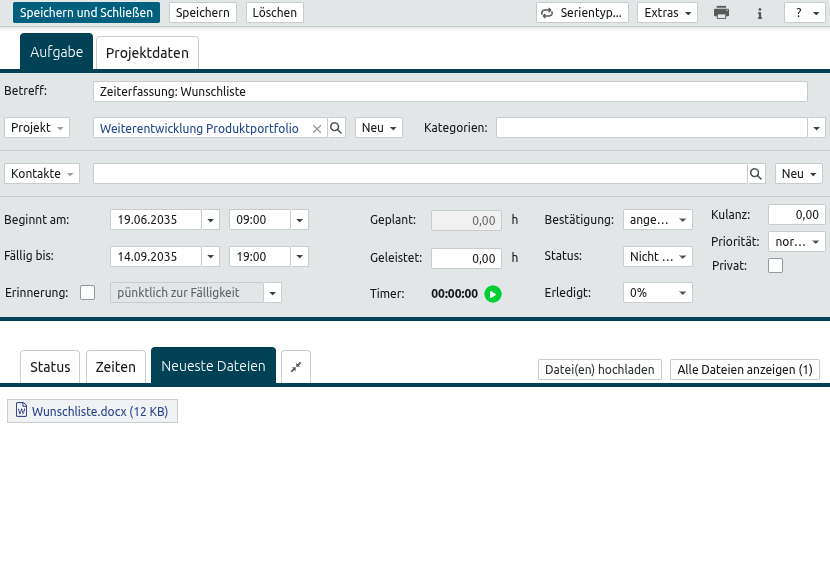Clear the project Weiterentwicklung Produktportfolio with X
Image resolution: width=830 pixels, height=562 pixels.
[x=317, y=129]
